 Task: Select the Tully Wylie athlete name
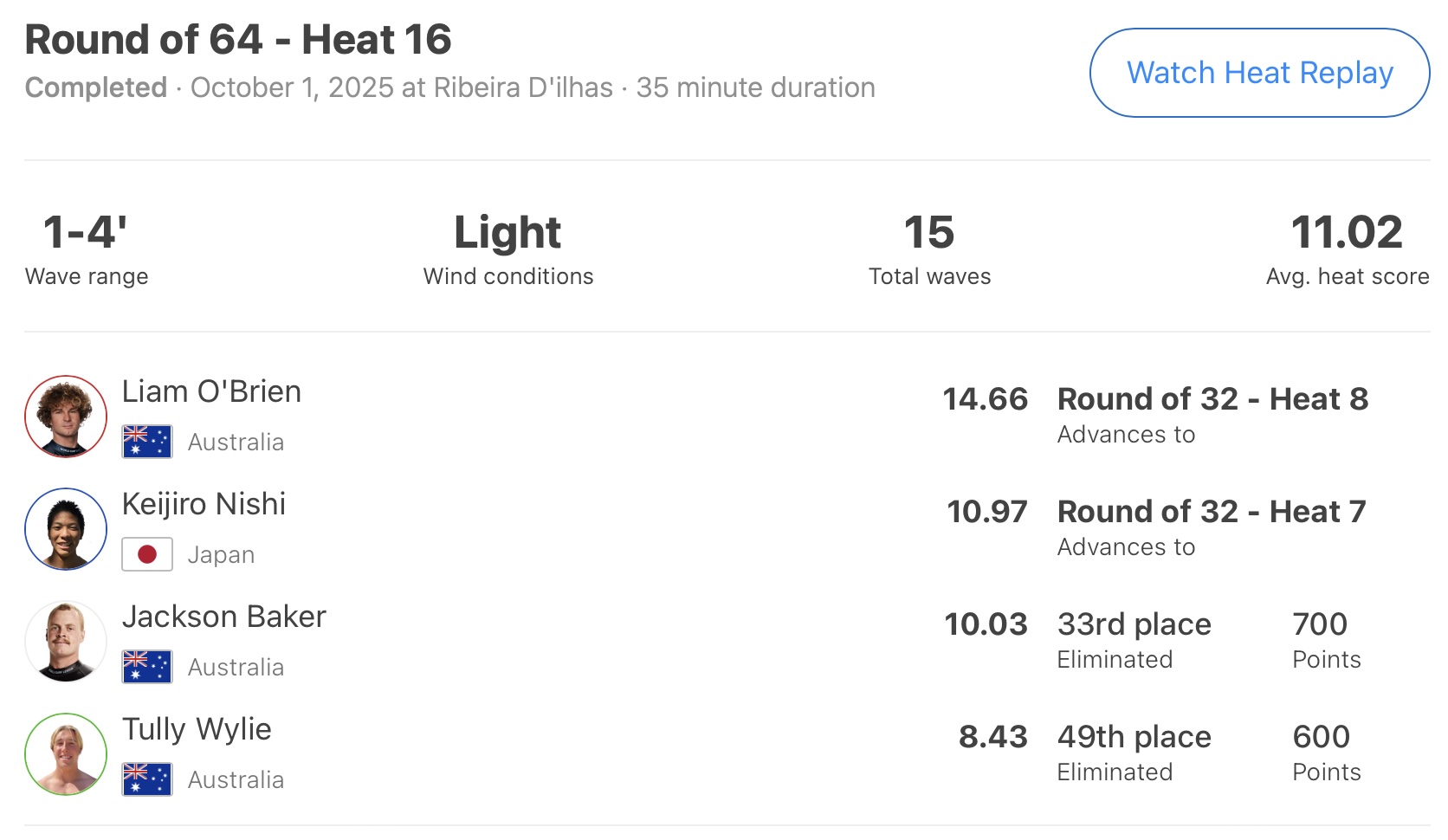point(197,729)
